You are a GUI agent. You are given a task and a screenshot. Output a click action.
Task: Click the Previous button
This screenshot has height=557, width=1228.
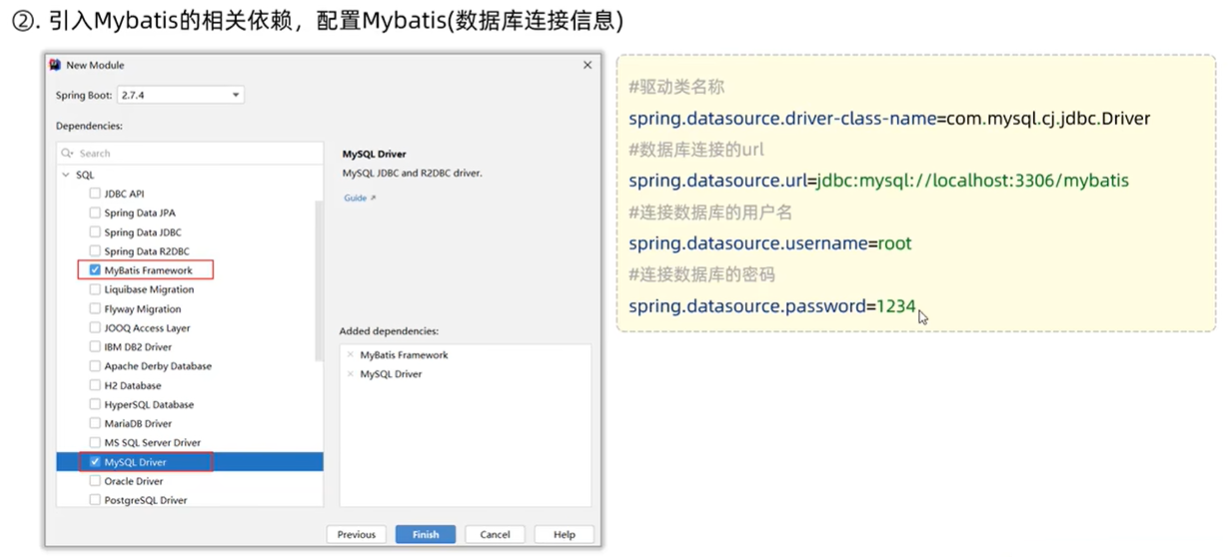pos(356,535)
